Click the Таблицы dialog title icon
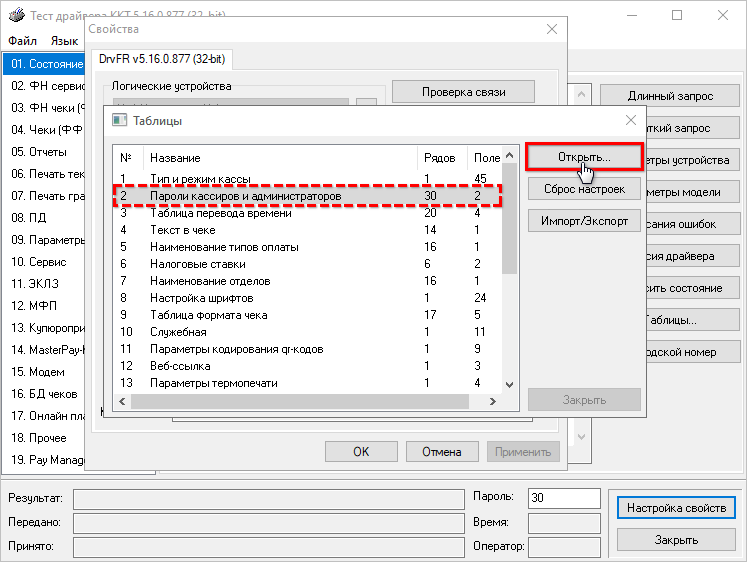Screen dimensions: 747x562 [x=119, y=120]
